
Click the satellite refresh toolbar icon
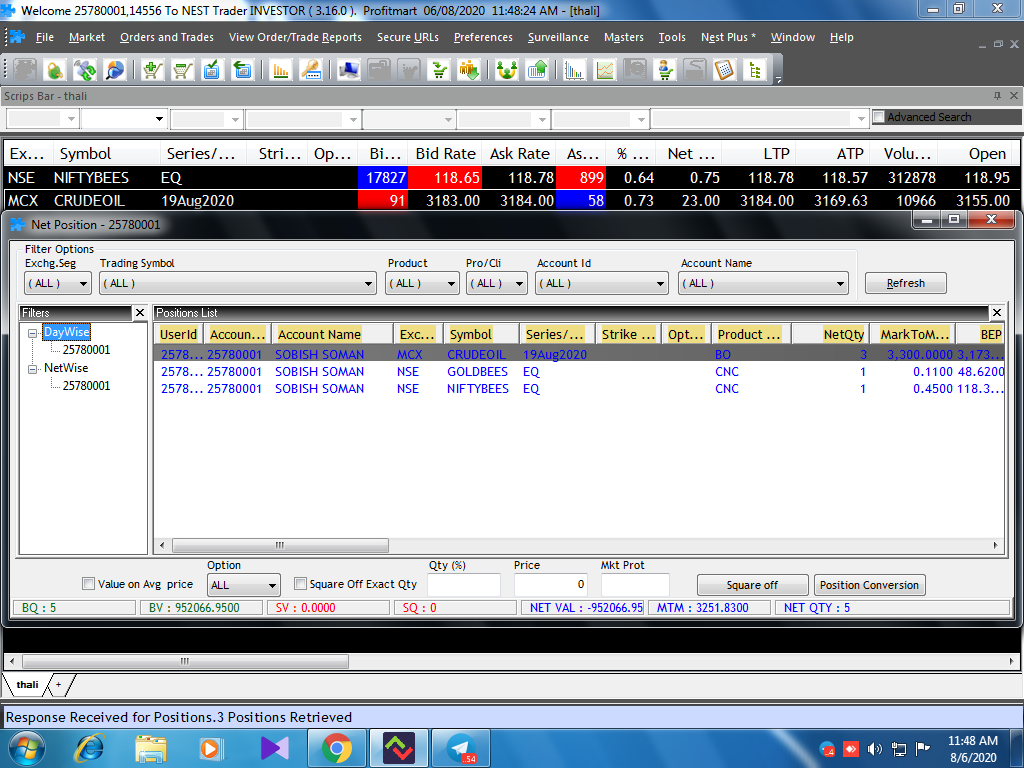click(85, 69)
